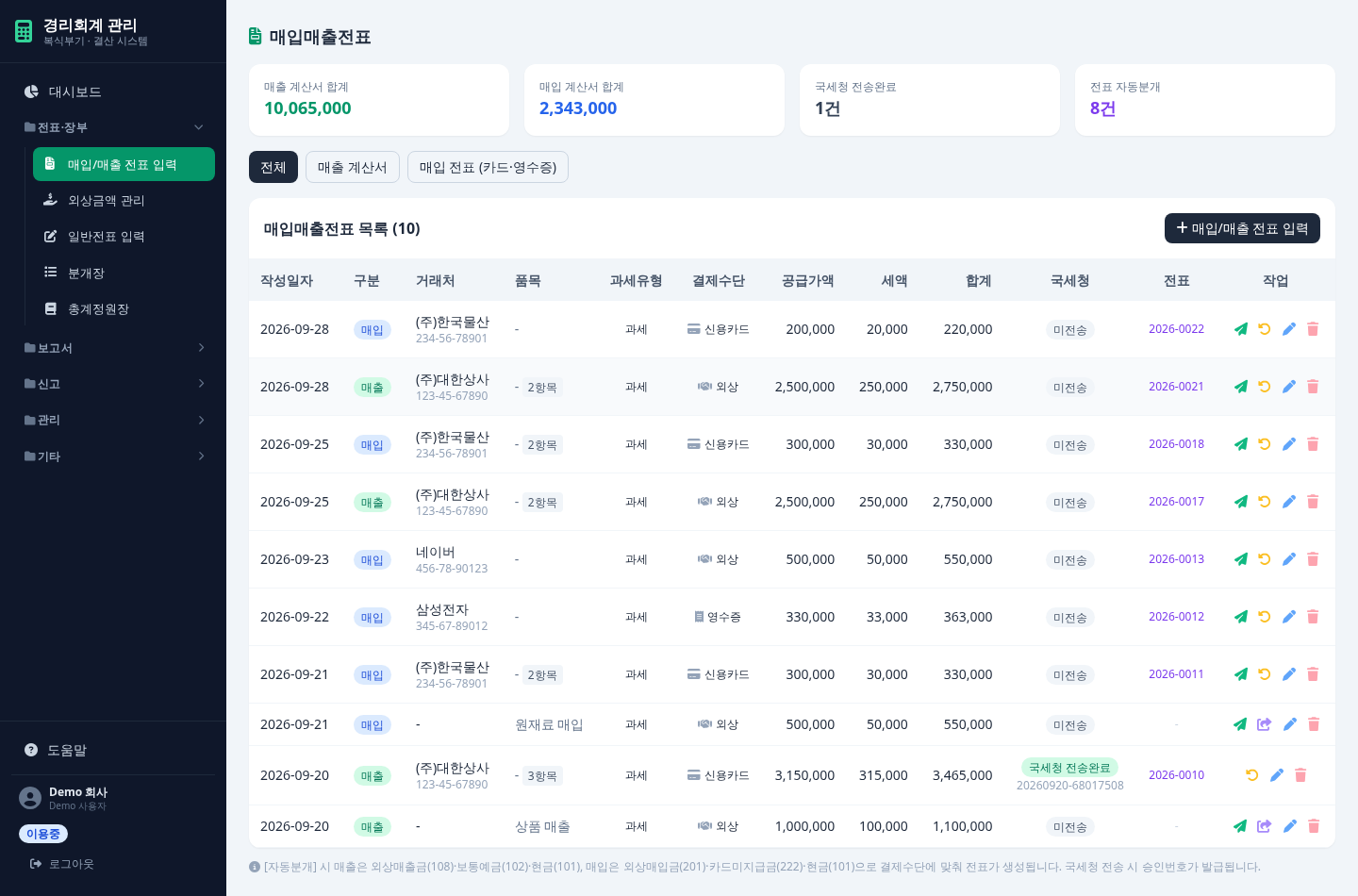Expand the 기타 section
Image resolution: width=1358 pixels, height=896 pixels.
(113, 456)
